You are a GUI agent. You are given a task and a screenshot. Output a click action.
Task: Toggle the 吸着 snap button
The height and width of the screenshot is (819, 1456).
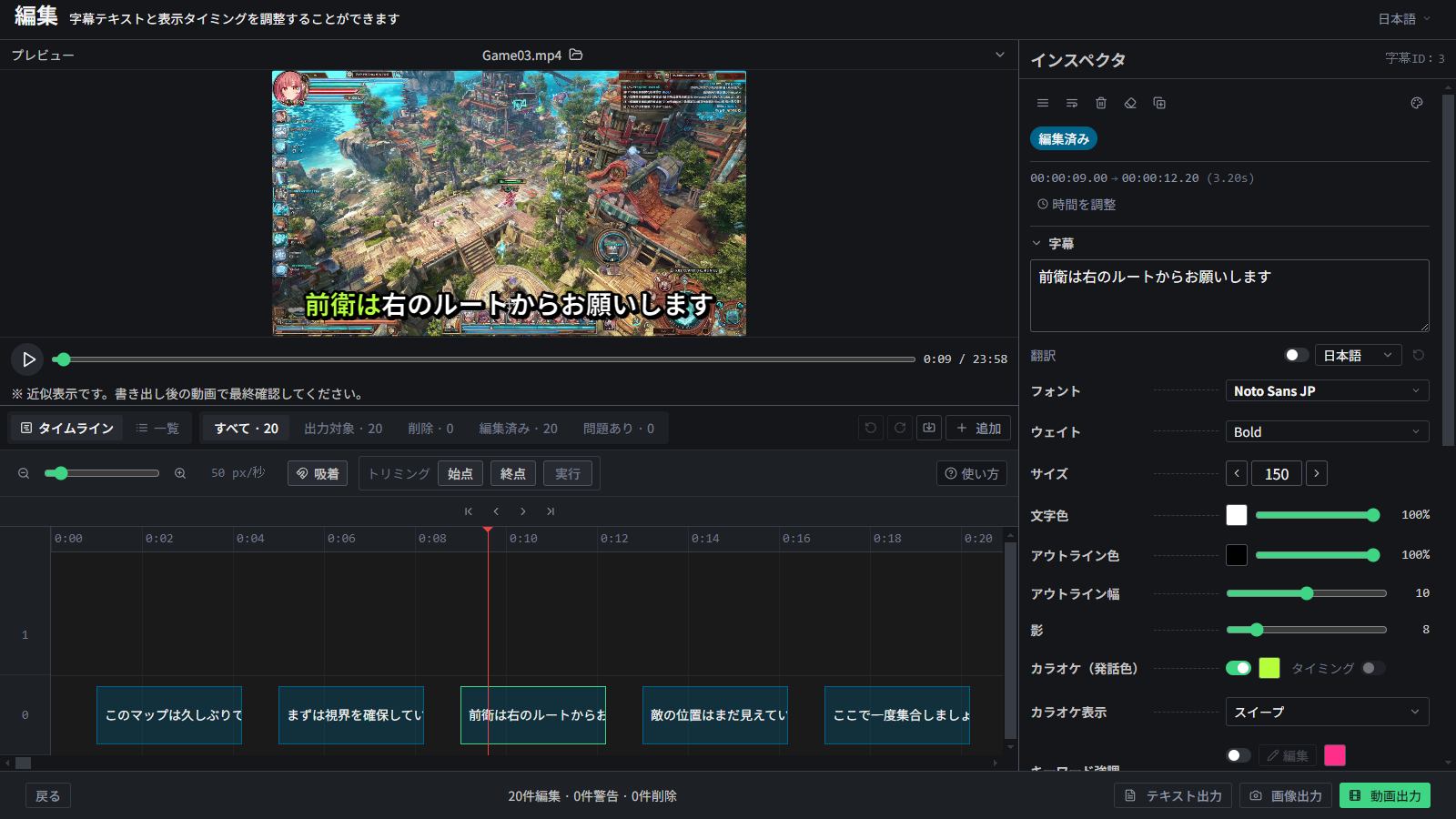[318, 473]
